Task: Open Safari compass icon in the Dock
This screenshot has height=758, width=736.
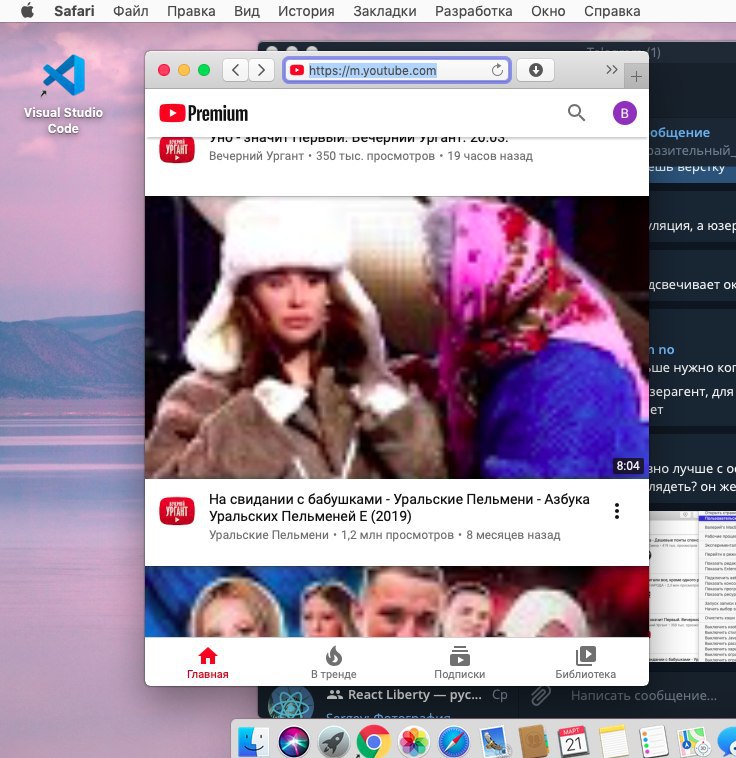Action: (x=454, y=741)
